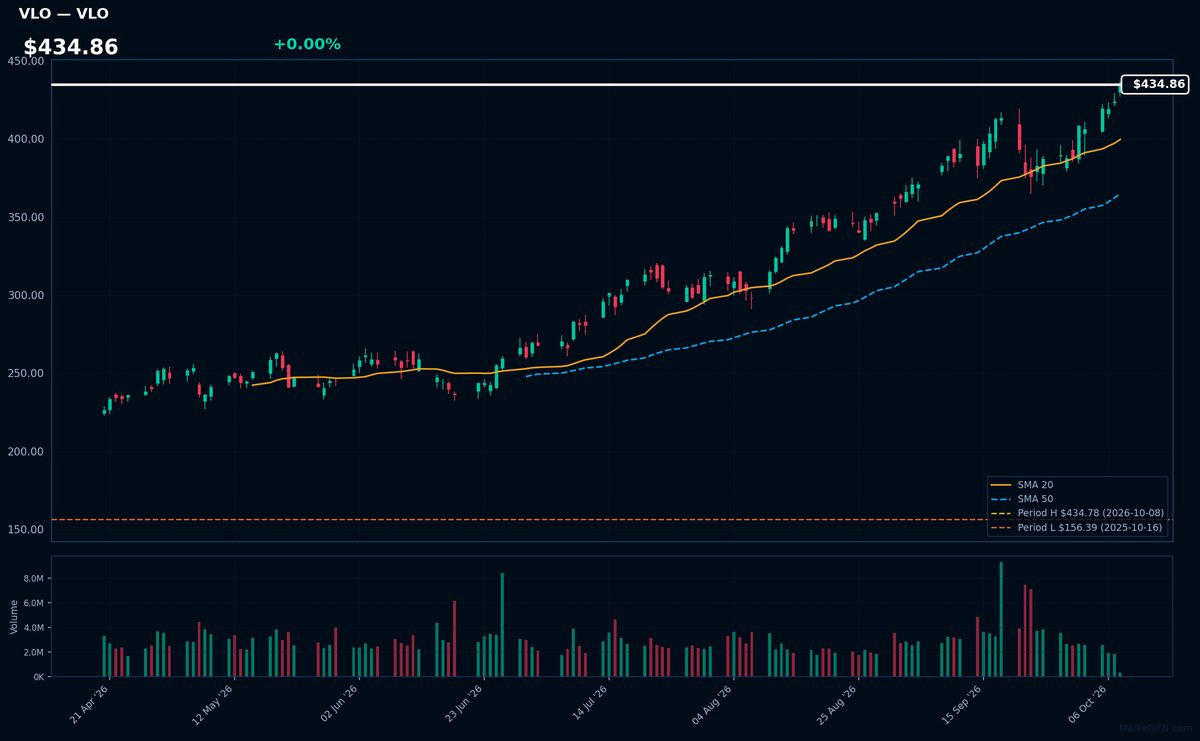Click the 450.00 price axis label
This screenshot has height=741, width=1200.
(25, 61)
